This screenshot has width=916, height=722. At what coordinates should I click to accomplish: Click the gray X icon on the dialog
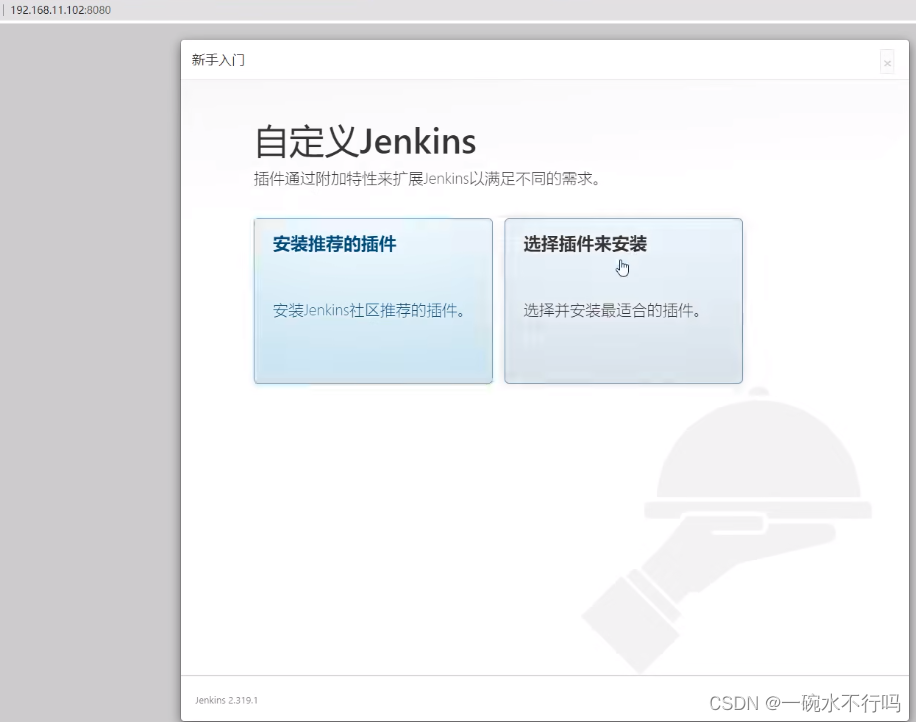[x=887, y=62]
